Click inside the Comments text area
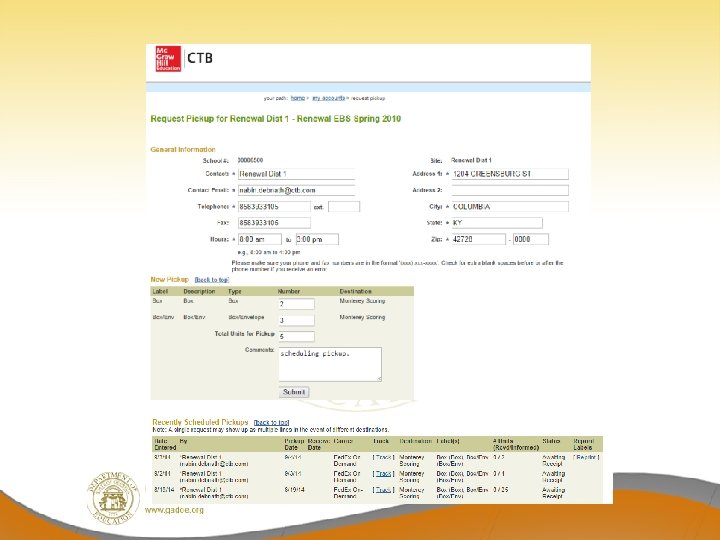 coord(330,364)
